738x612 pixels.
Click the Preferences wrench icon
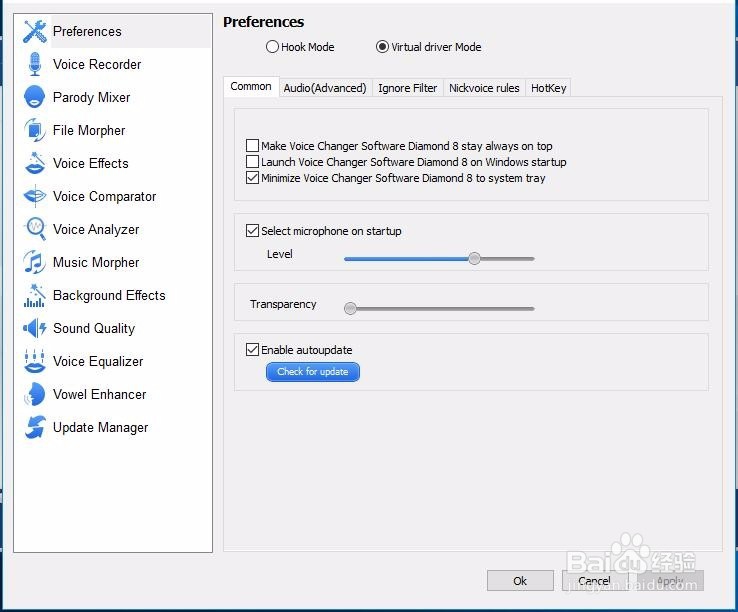pos(35,32)
